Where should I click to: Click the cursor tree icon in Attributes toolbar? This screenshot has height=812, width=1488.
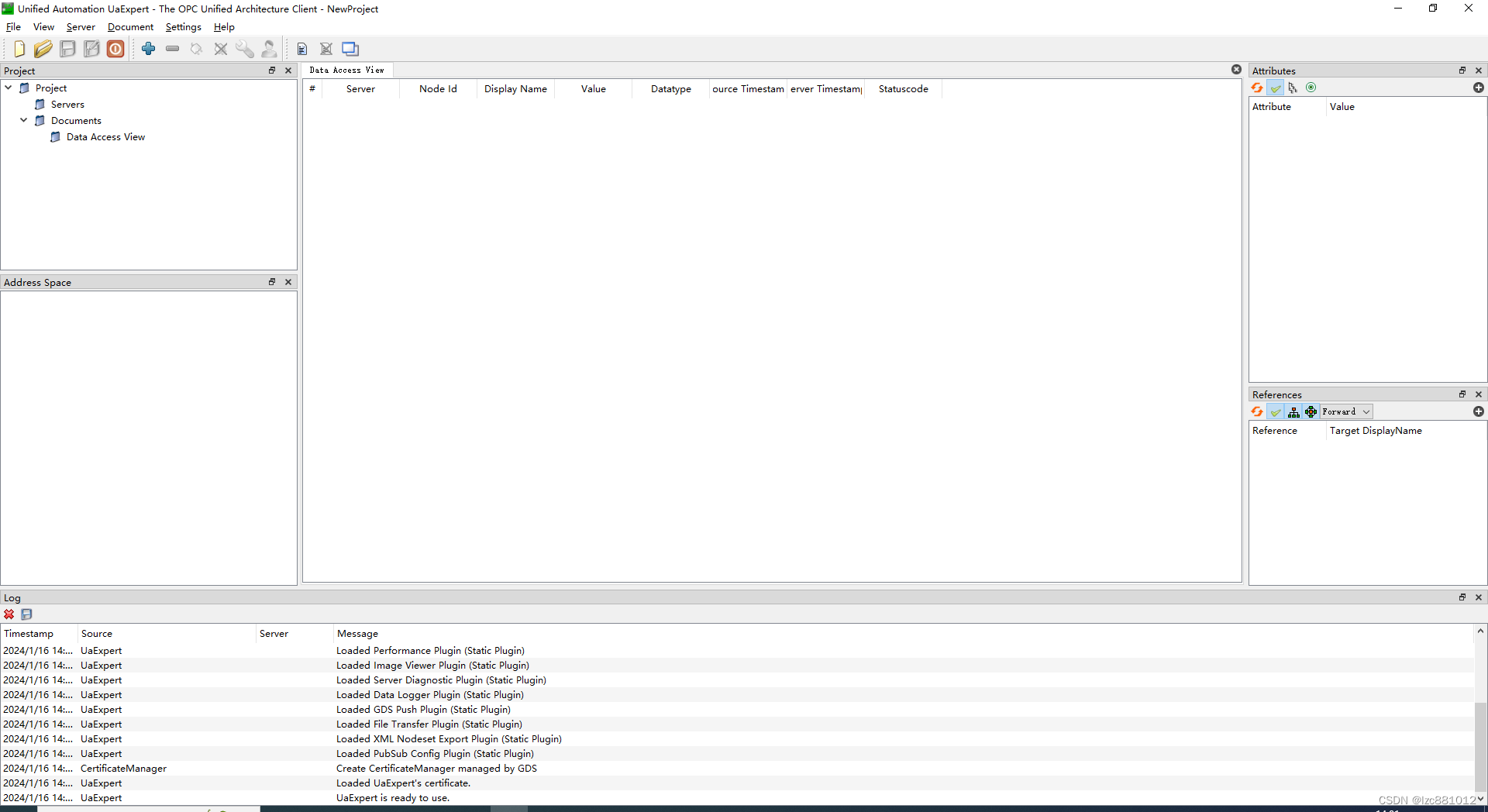coord(1293,88)
